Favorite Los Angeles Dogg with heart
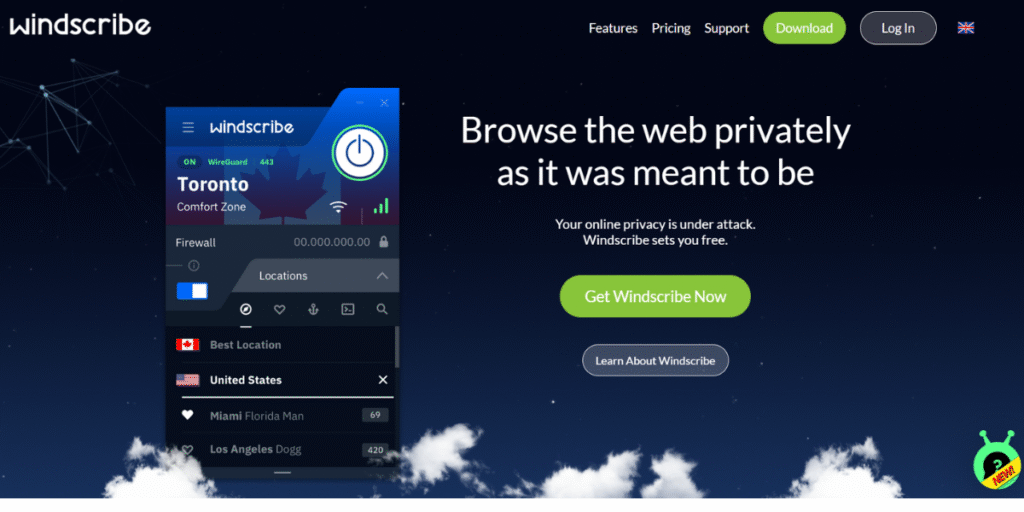 click(187, 449)
